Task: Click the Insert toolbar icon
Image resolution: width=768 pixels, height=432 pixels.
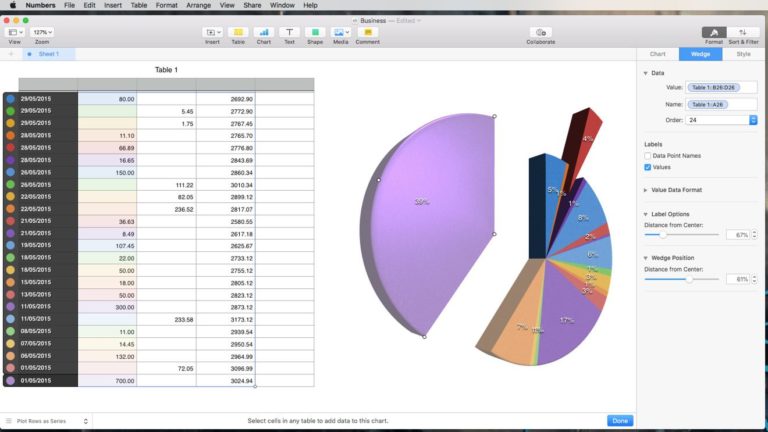Action: (x=212, y=32)
